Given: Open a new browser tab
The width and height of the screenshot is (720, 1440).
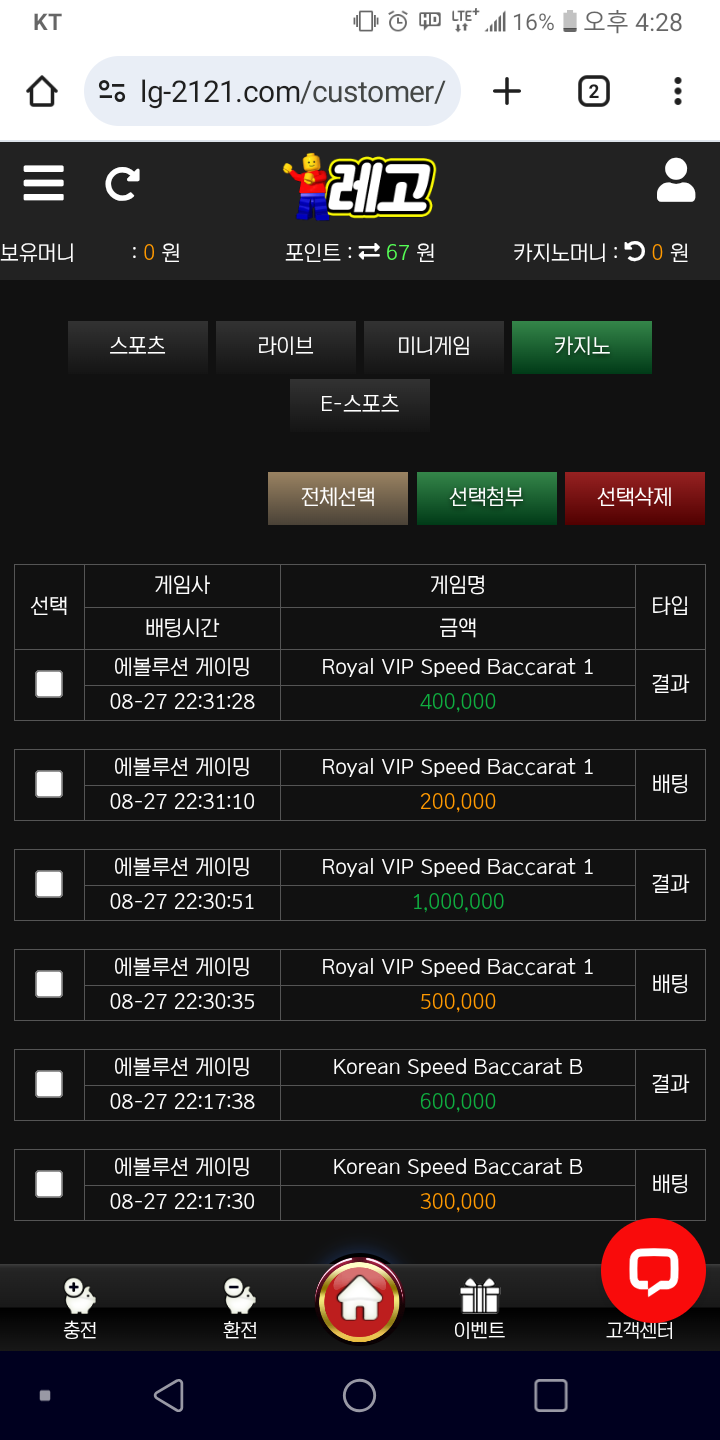Looking at the screenshot, I should [507, 92].
